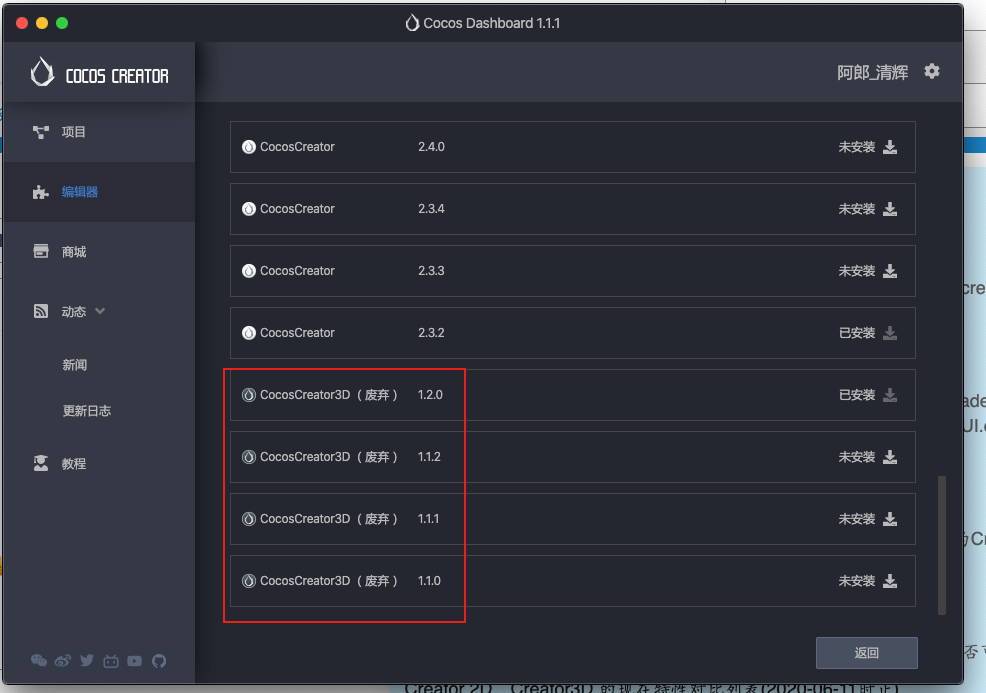Open WeChat social icon
Image resolution: width=986 pixels, height=693 pixels.
[39, 660]
